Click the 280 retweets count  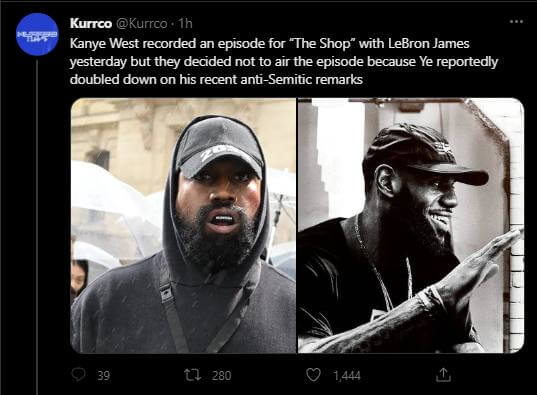[x=222, y=376]
